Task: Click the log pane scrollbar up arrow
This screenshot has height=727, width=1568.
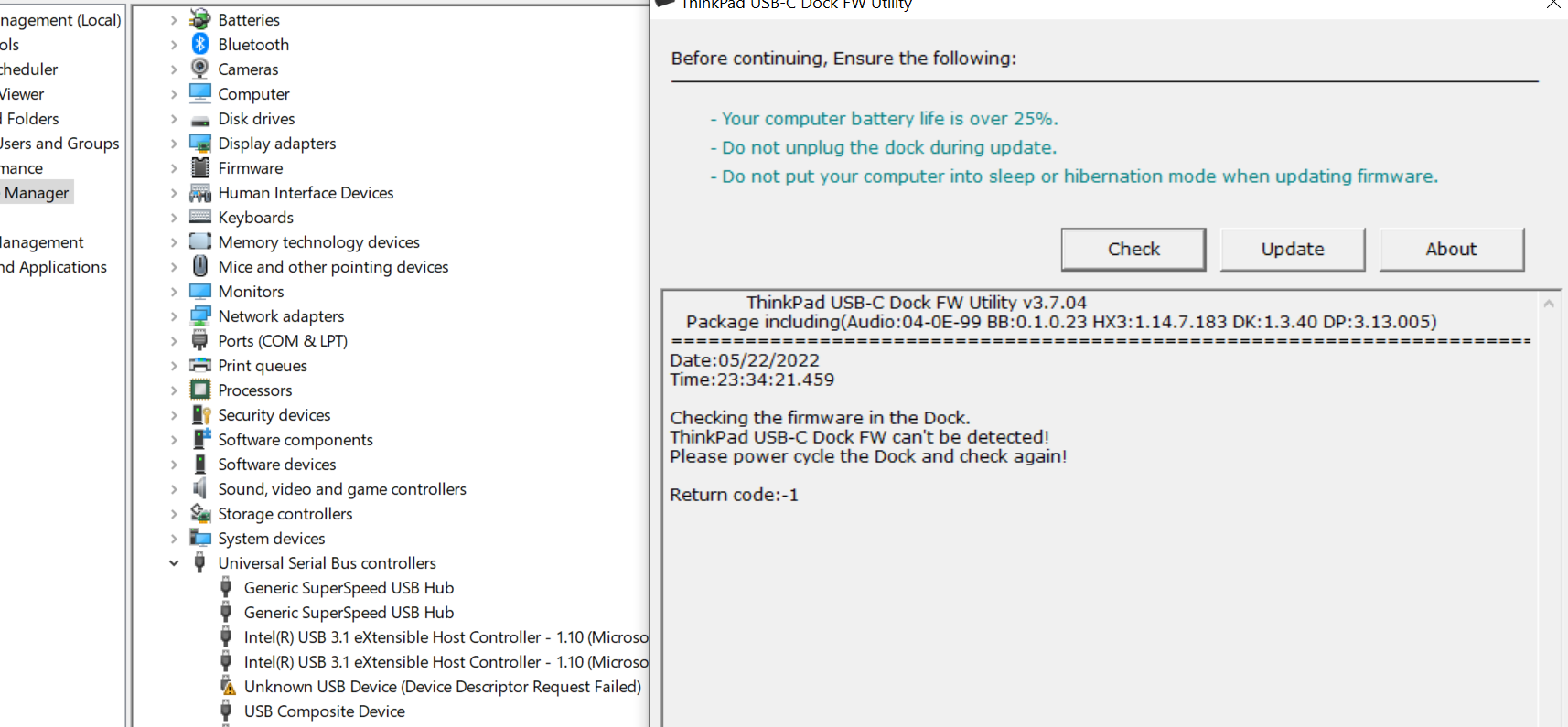Action: coord(1549,304)
